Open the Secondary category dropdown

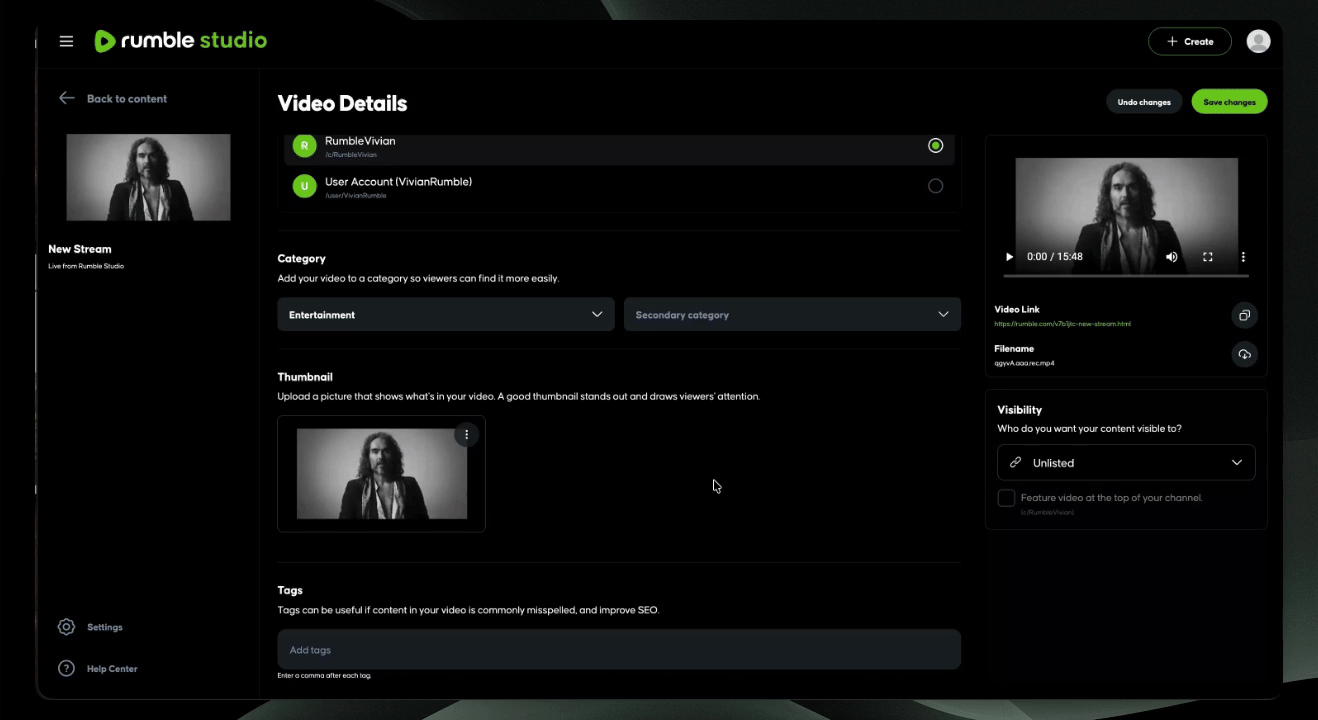(792, 314)
